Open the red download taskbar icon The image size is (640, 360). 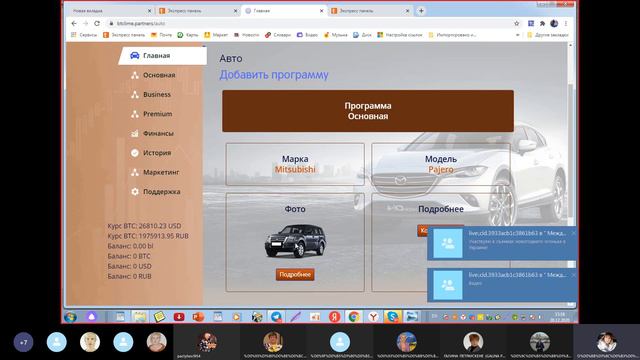pos(179,317)
